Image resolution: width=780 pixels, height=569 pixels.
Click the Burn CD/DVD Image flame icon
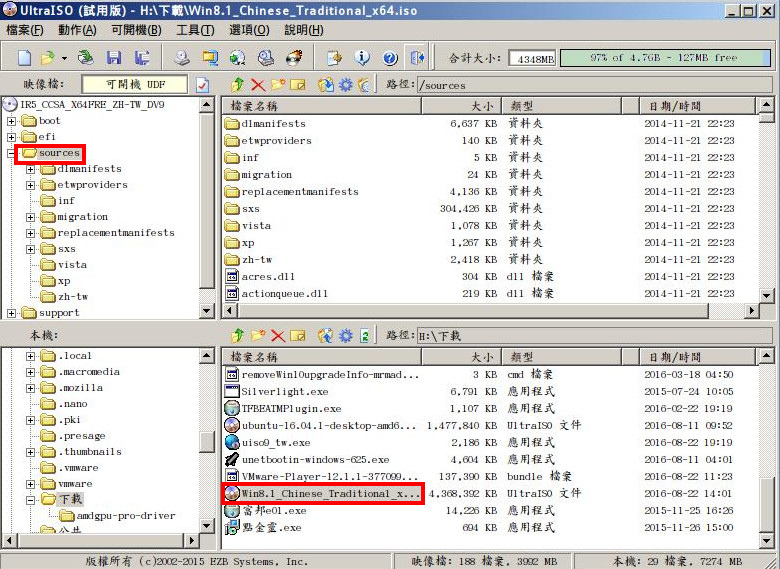click(x=294, y=58)
